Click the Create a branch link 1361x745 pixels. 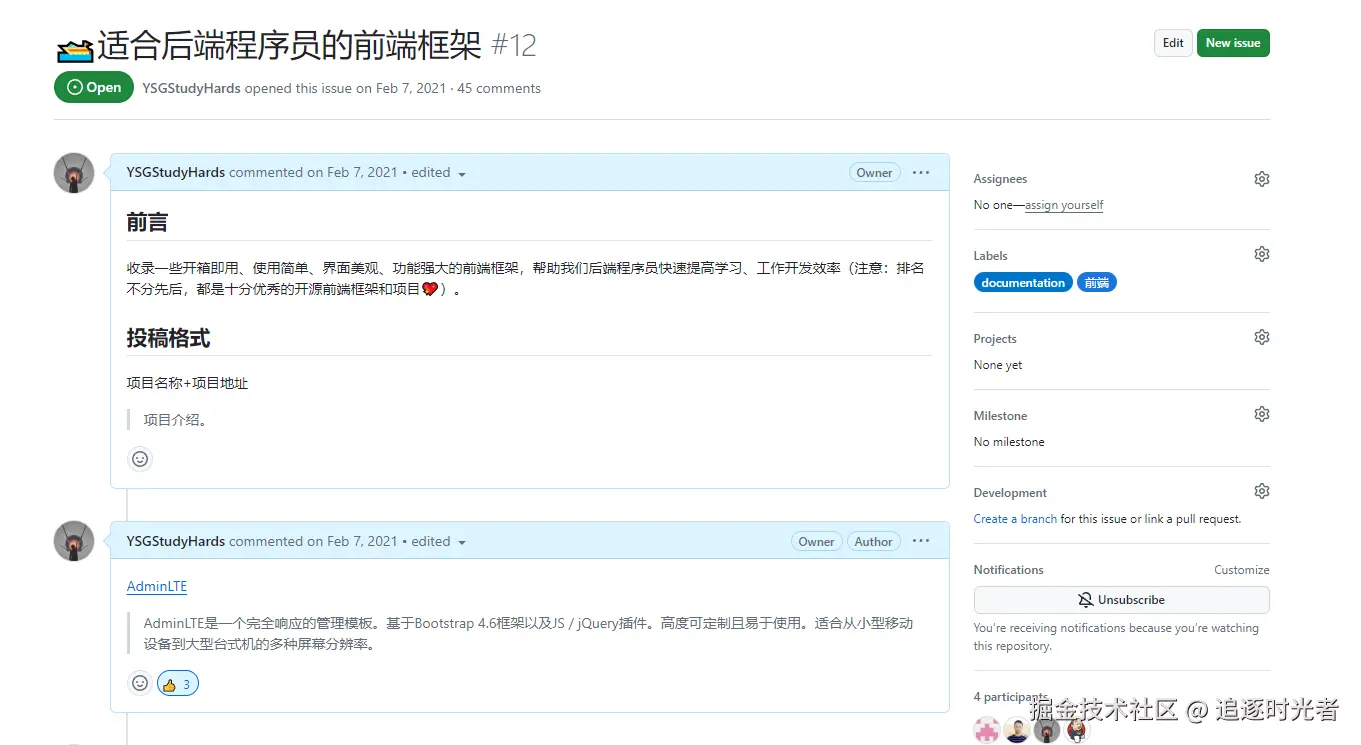(1015, 519)
